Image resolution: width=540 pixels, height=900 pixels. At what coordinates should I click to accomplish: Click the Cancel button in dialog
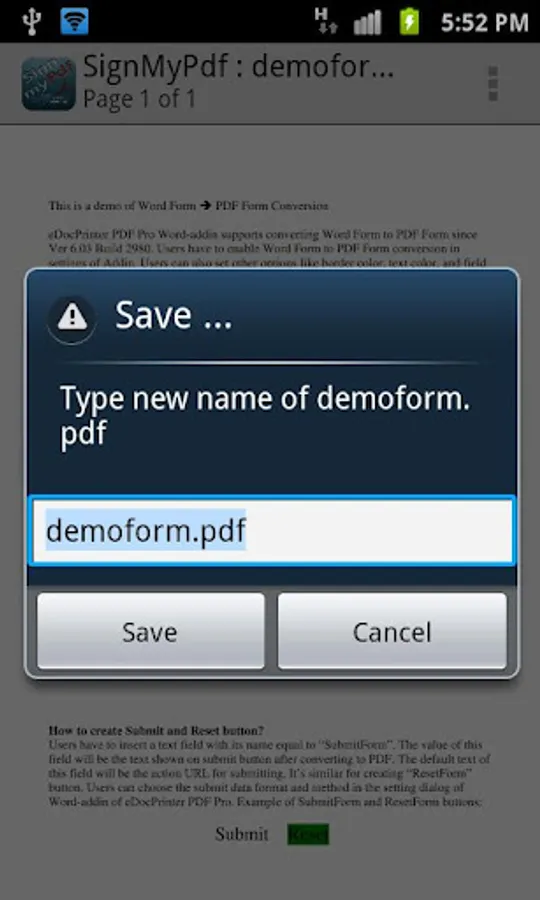[x=392, y=631]
